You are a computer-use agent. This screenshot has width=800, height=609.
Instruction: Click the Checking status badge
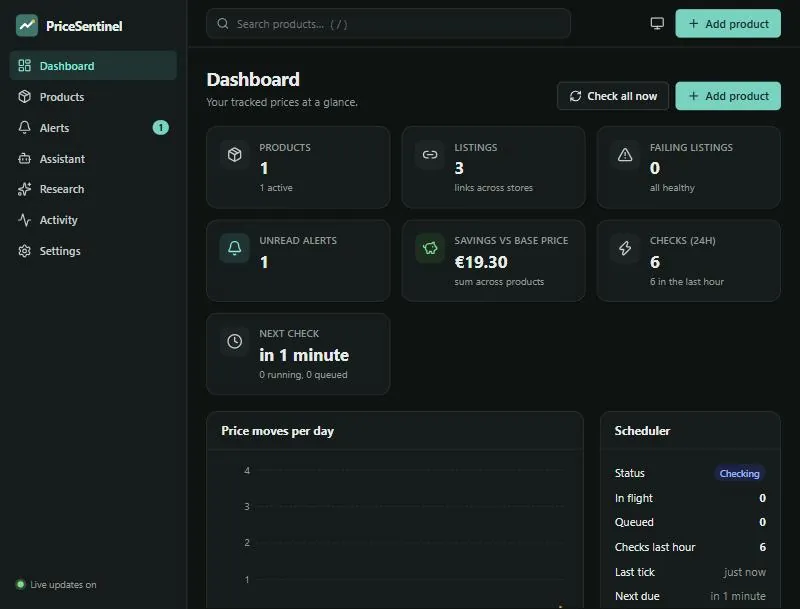[739, 473]
